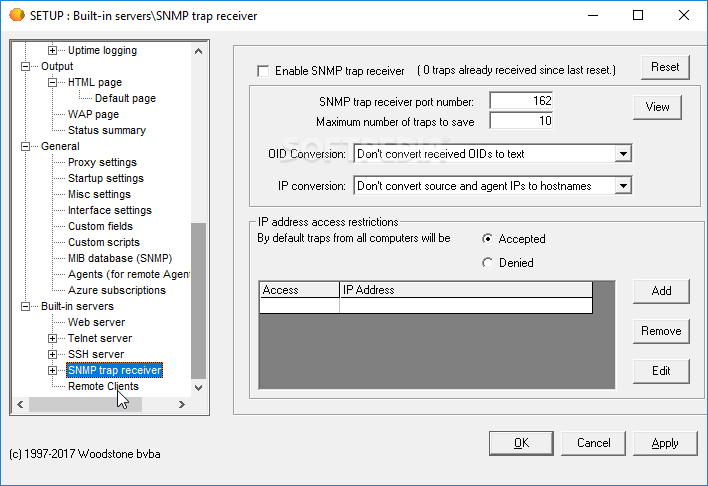
Task: Enable the SNMP trap receiver checkbox
Action: pyautogui.click(x=263, y=71)
